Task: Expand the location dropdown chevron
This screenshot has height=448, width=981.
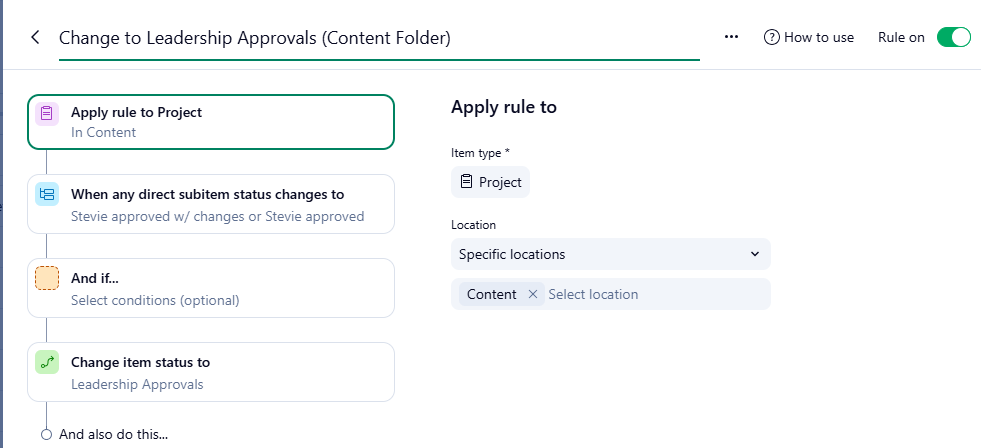Action: pyautogui.click(x=755, y=254)
